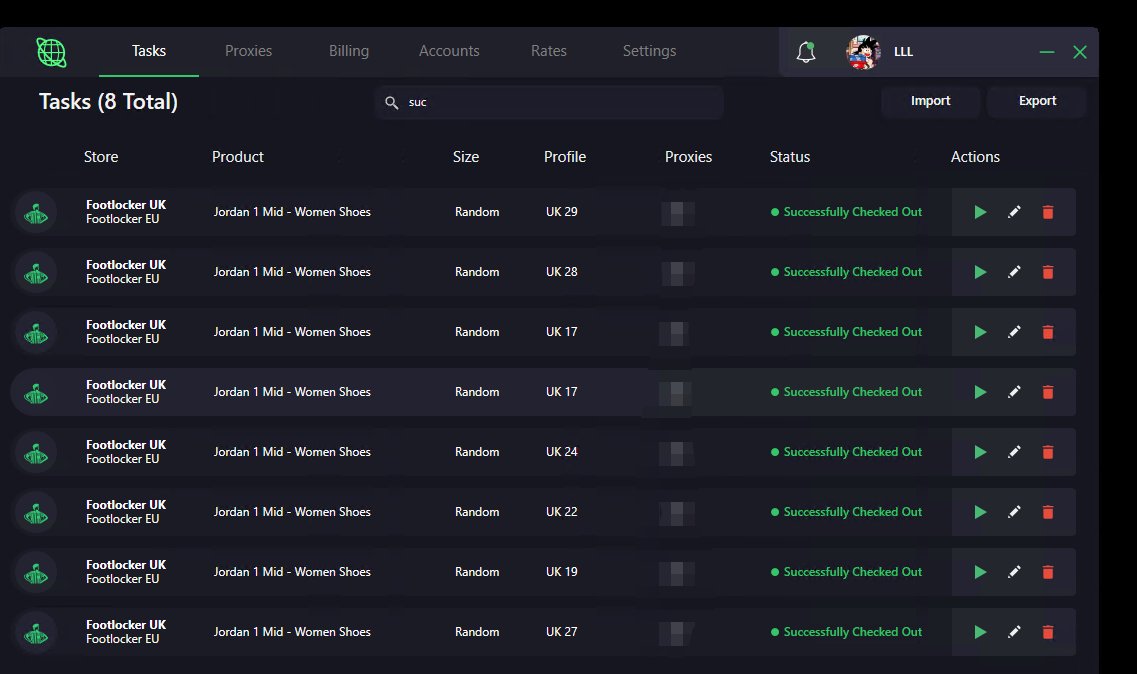
Task: Edit the UK 19 profile task
Action: pyautogui.click(x=1014, y=572)
